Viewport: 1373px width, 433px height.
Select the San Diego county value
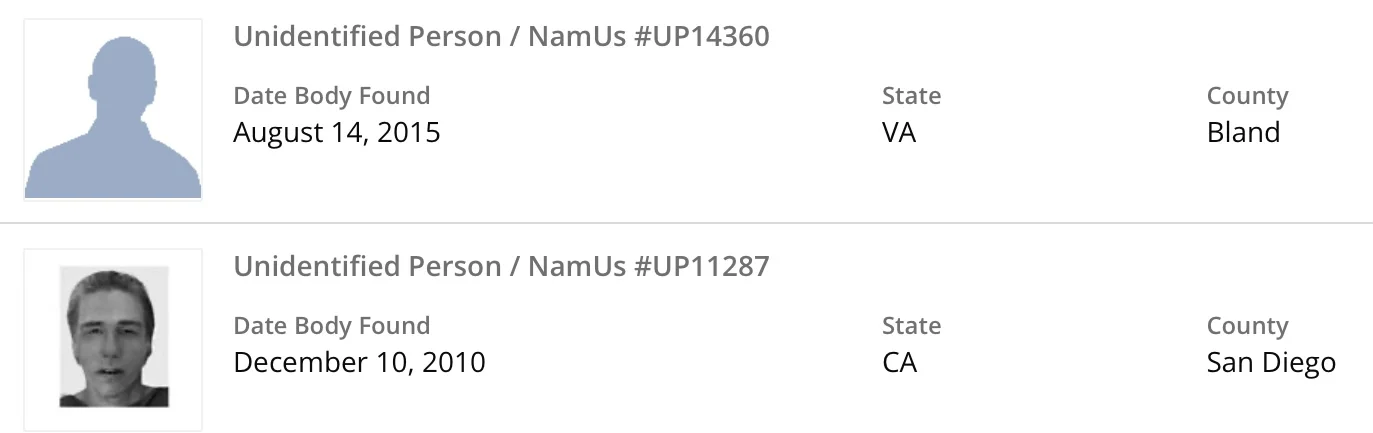pyautogui.click(x=1271, y=362)
